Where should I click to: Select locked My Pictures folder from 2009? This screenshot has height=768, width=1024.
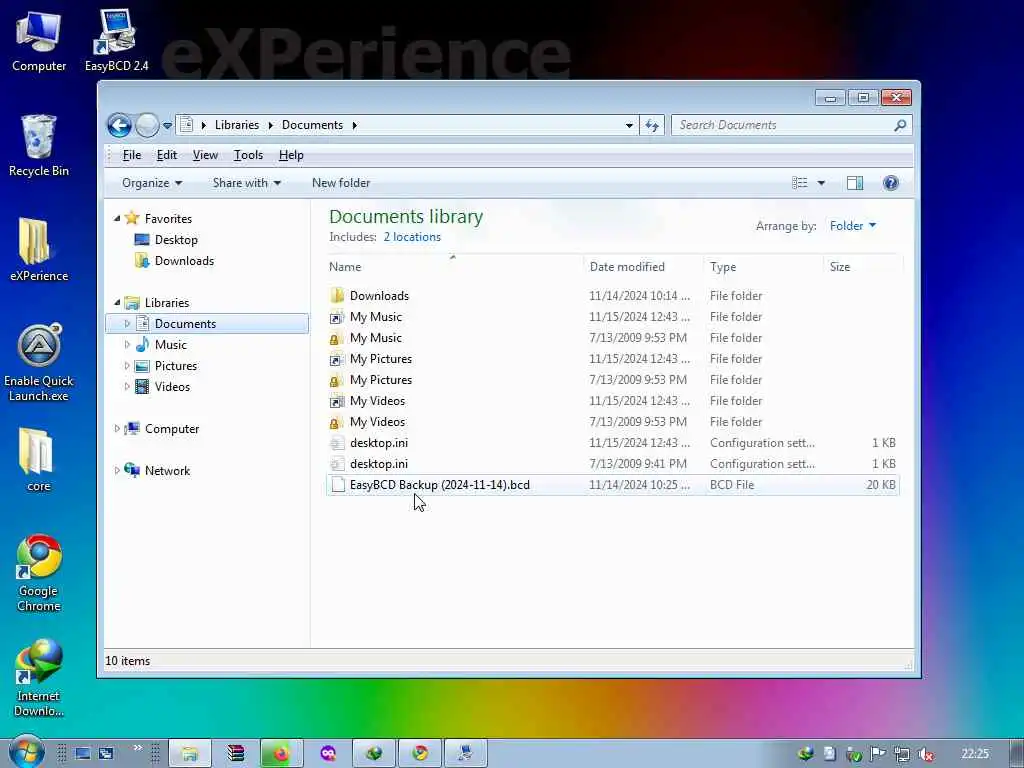pyautogui.click(x=613, y=379)
